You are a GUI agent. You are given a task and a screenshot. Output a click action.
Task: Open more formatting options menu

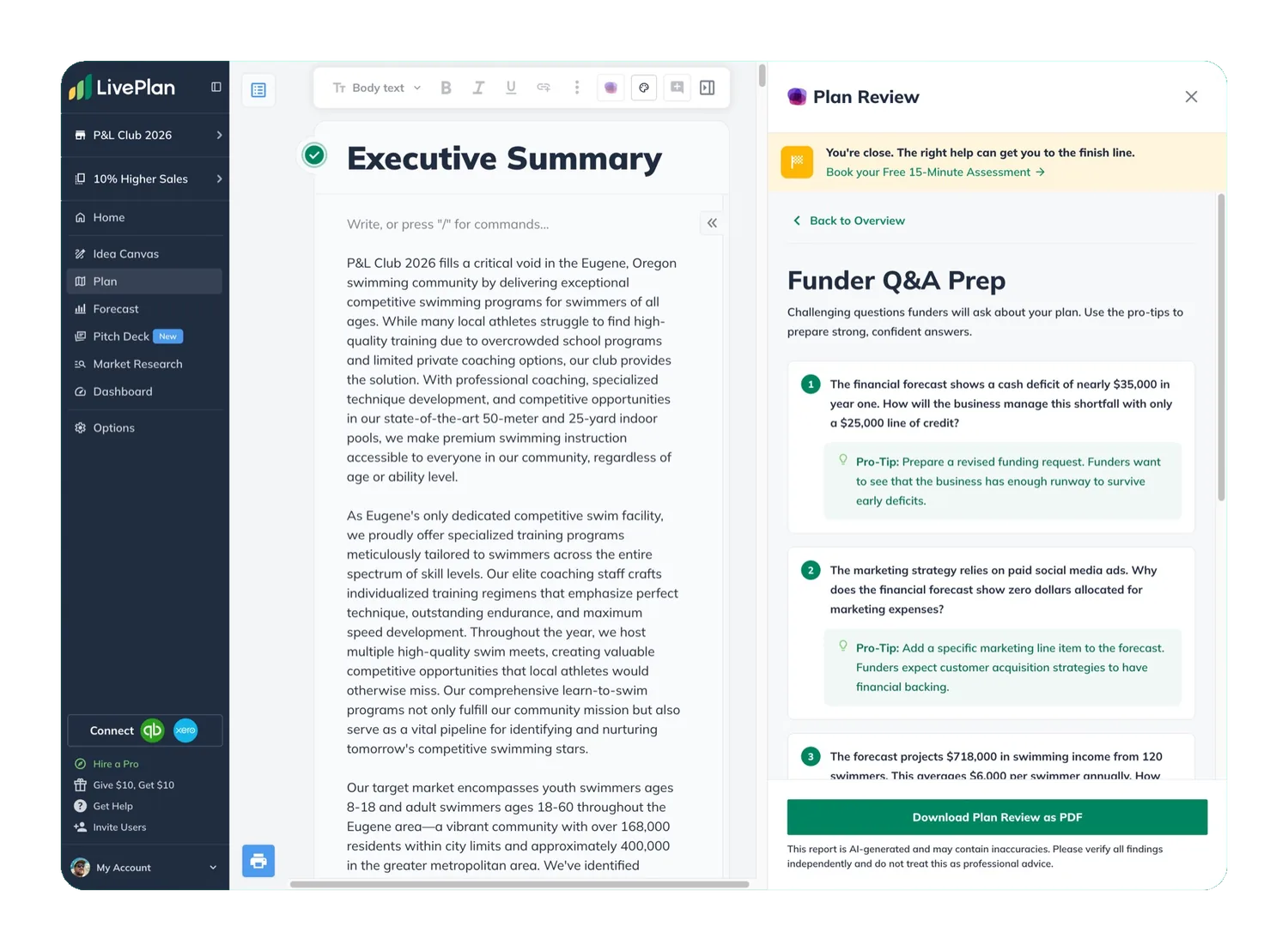(577, 88)
